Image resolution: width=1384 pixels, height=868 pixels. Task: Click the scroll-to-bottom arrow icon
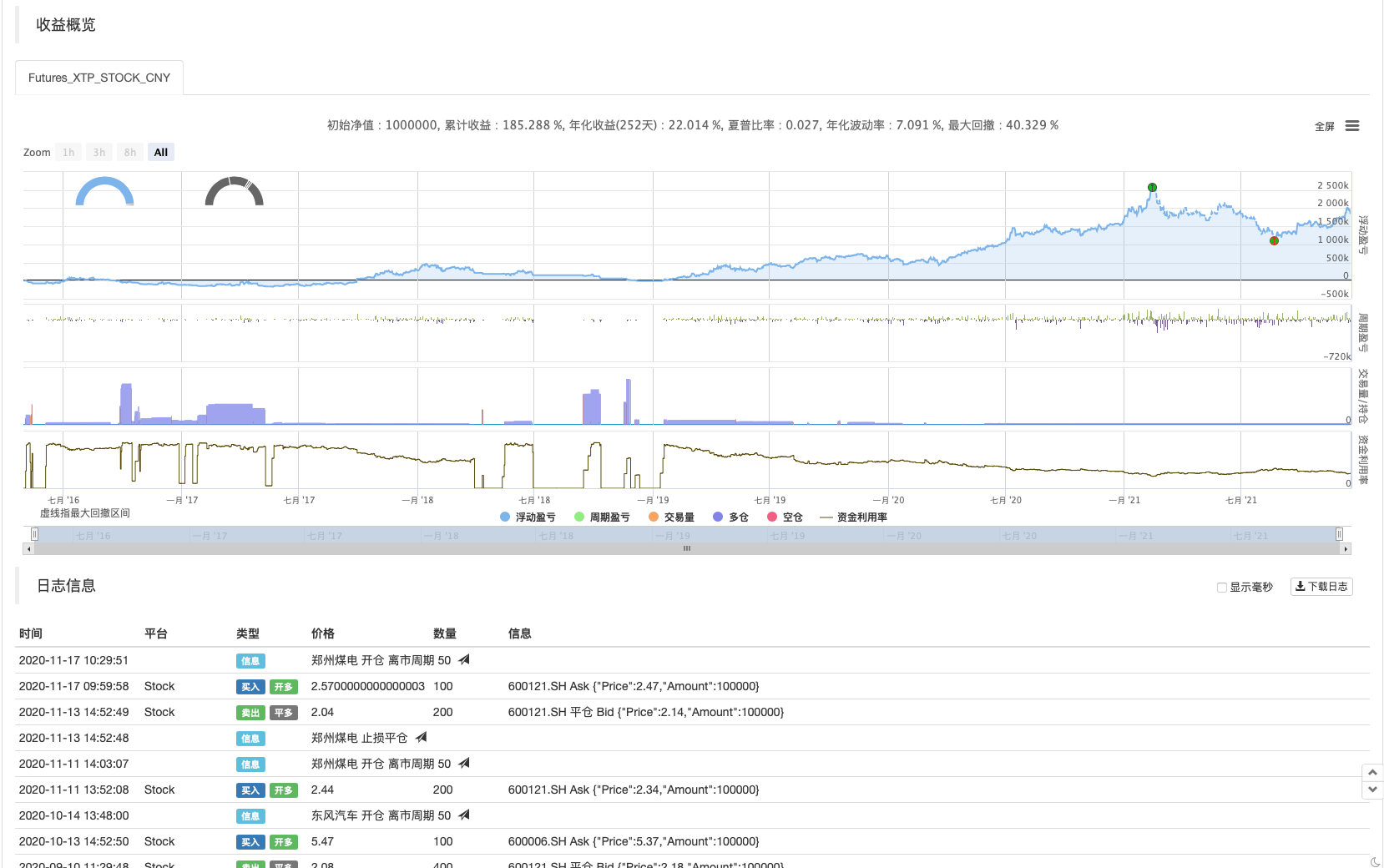1372,790
